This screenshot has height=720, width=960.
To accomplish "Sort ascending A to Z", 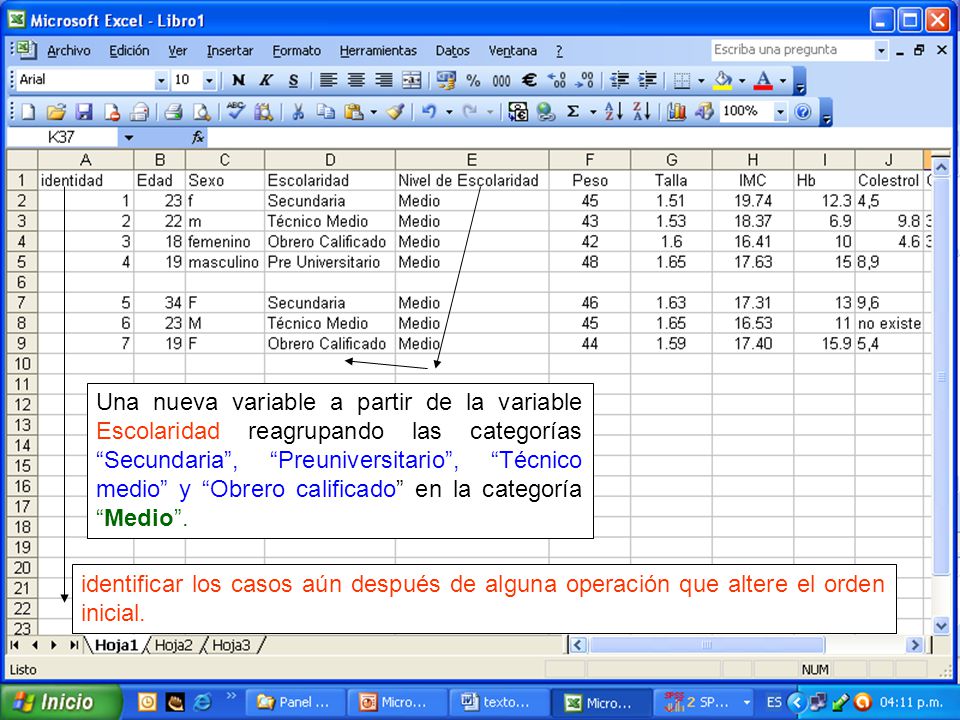I will 613,112.
